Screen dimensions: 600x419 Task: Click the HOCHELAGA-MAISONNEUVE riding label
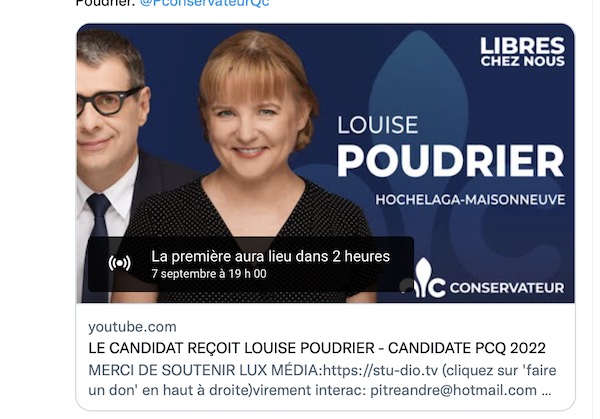470,200
